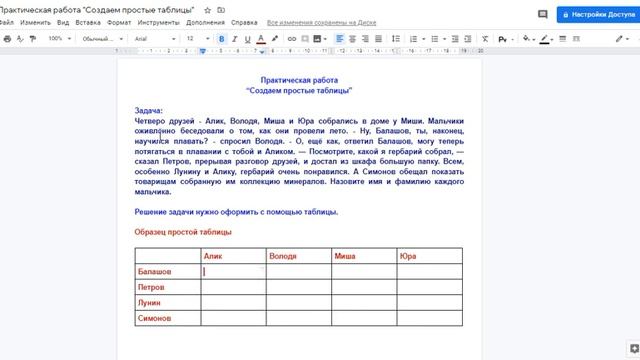
Task: Open the input tools language button
Action: pos(502,39)
